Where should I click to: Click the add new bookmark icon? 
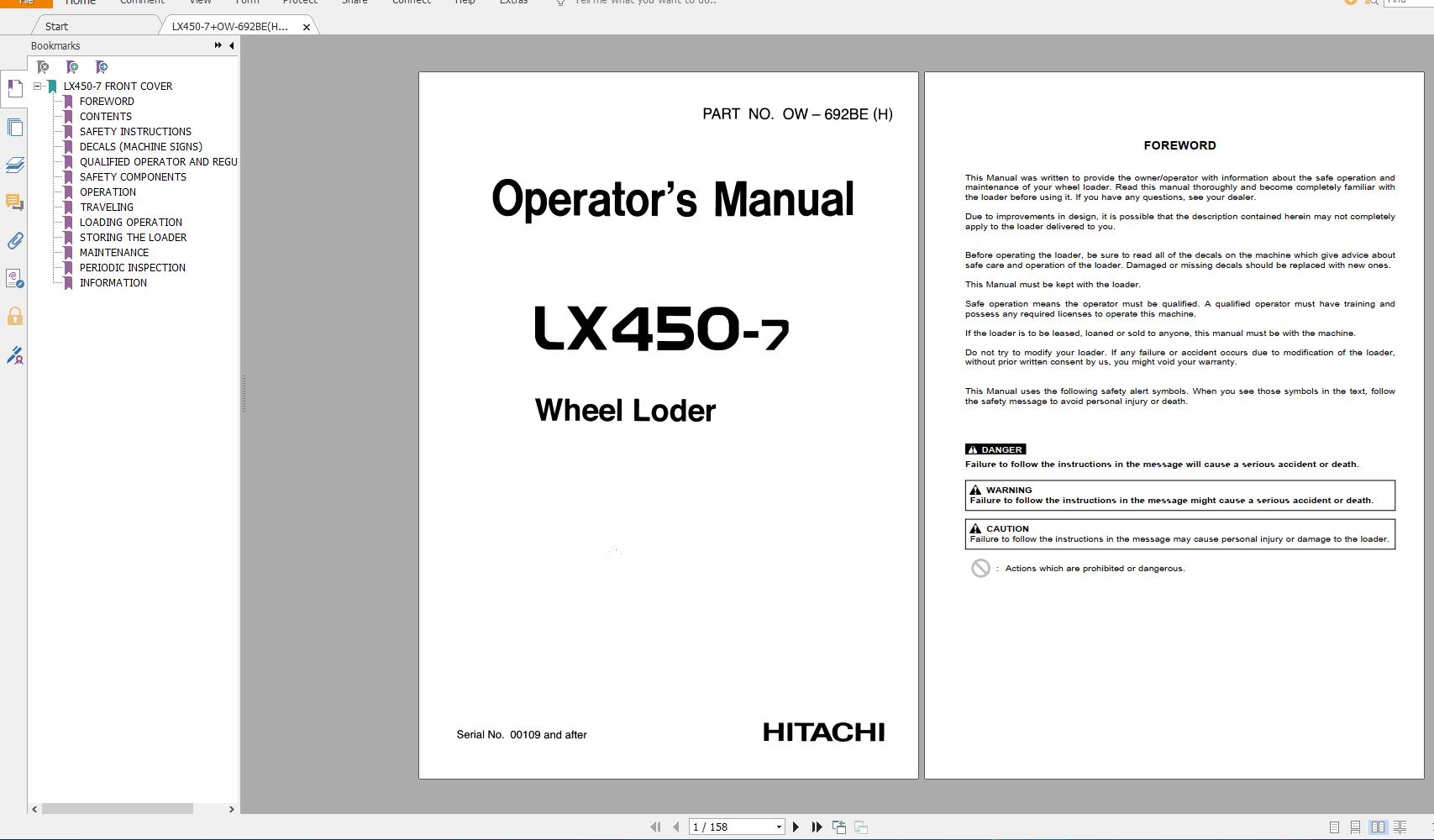[72, 67]
